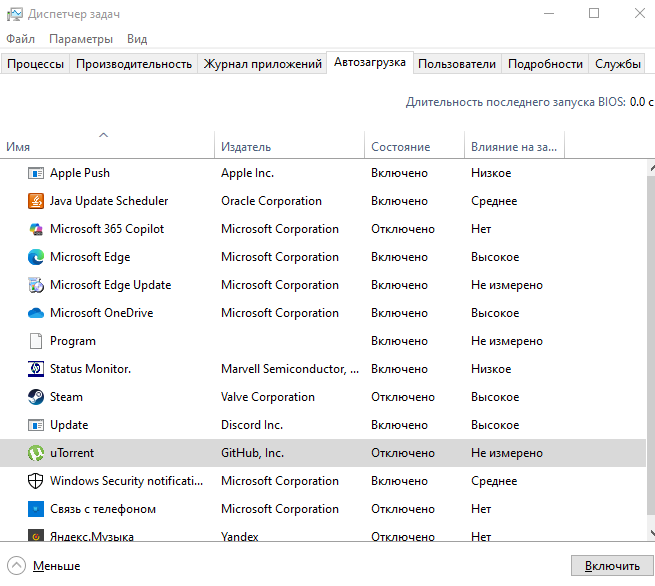Sort by Влияние на за... column header
Image resolution: width=655 pixels, height=586 pixels.
pos(514,145)
